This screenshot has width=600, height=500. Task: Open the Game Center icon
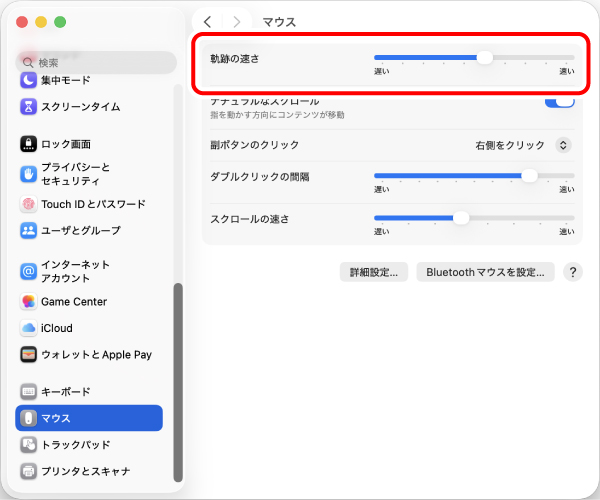pos(28,301)
